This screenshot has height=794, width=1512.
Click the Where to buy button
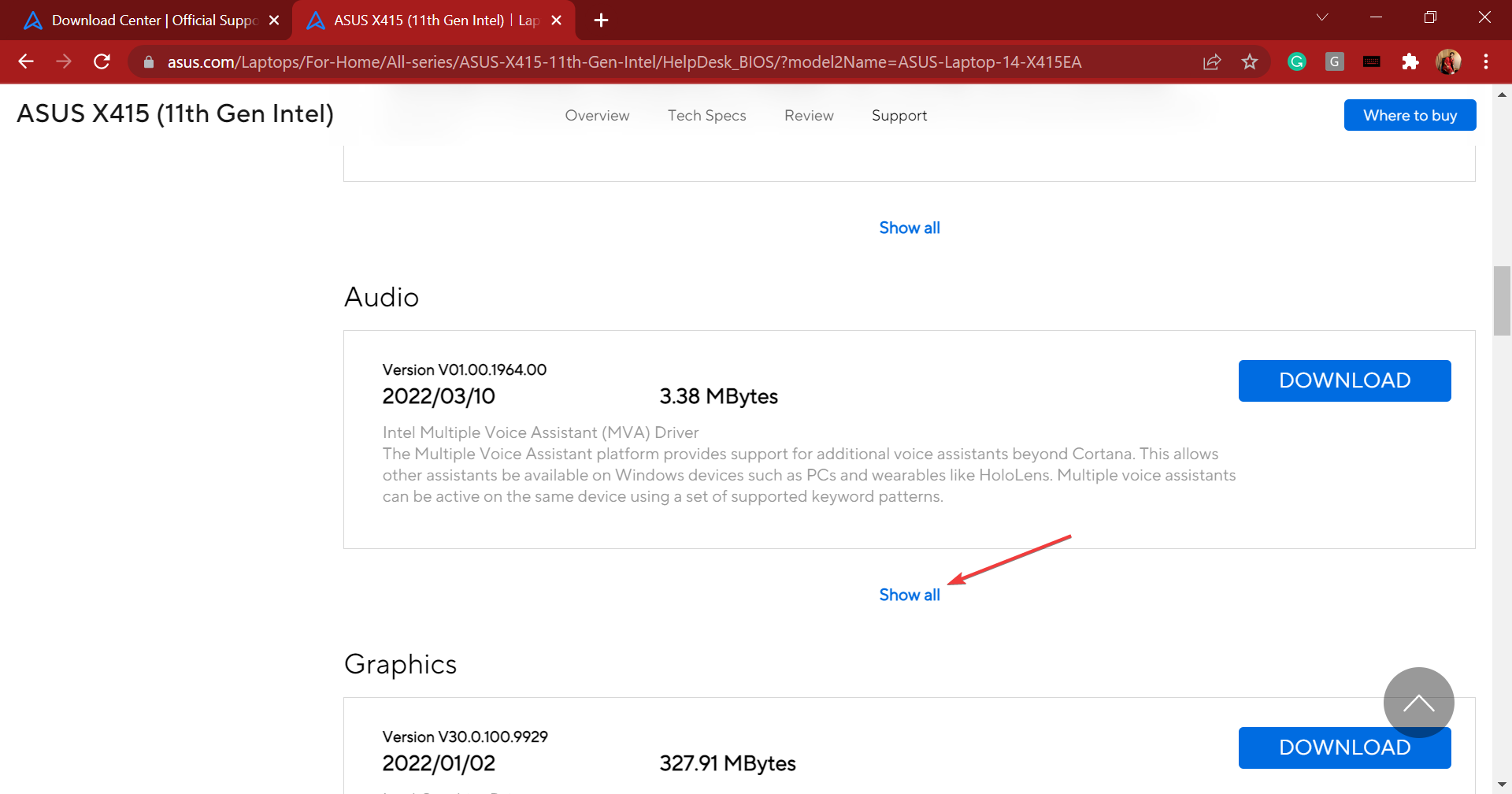pyautogui.click(x=1410, y=115)
